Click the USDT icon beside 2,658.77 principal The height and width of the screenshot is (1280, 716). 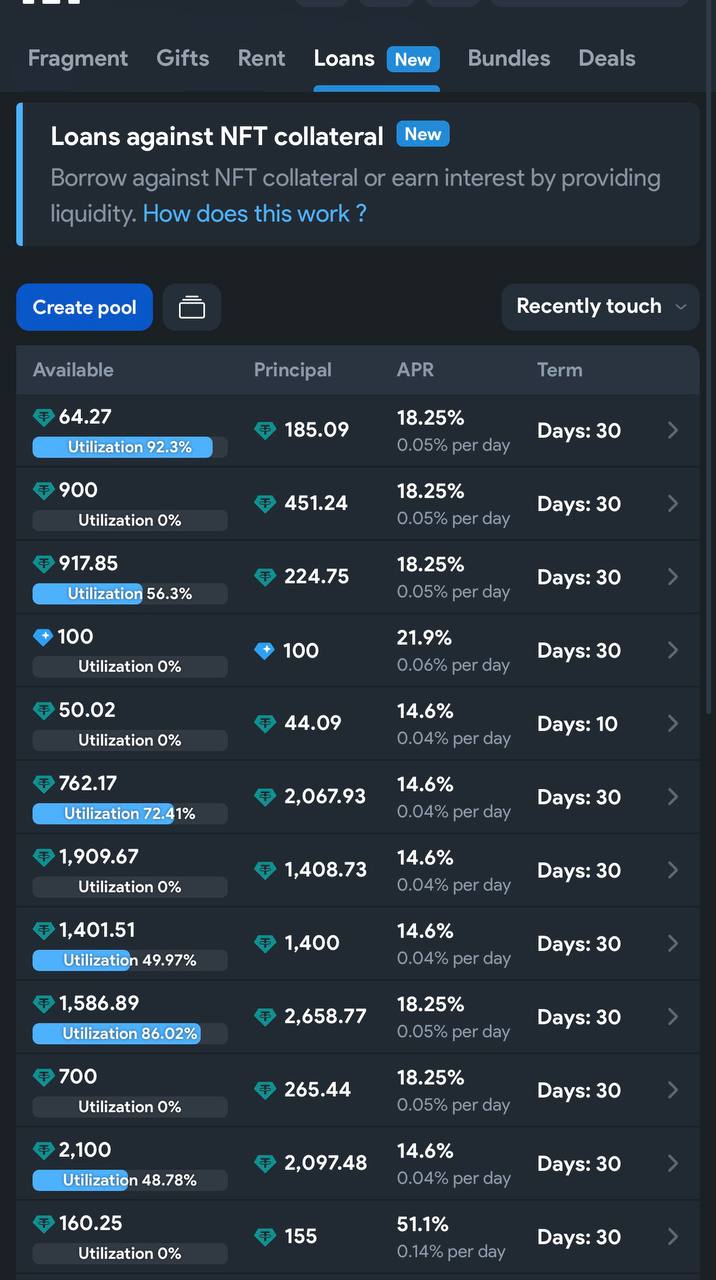click(x=265, y=1017)
